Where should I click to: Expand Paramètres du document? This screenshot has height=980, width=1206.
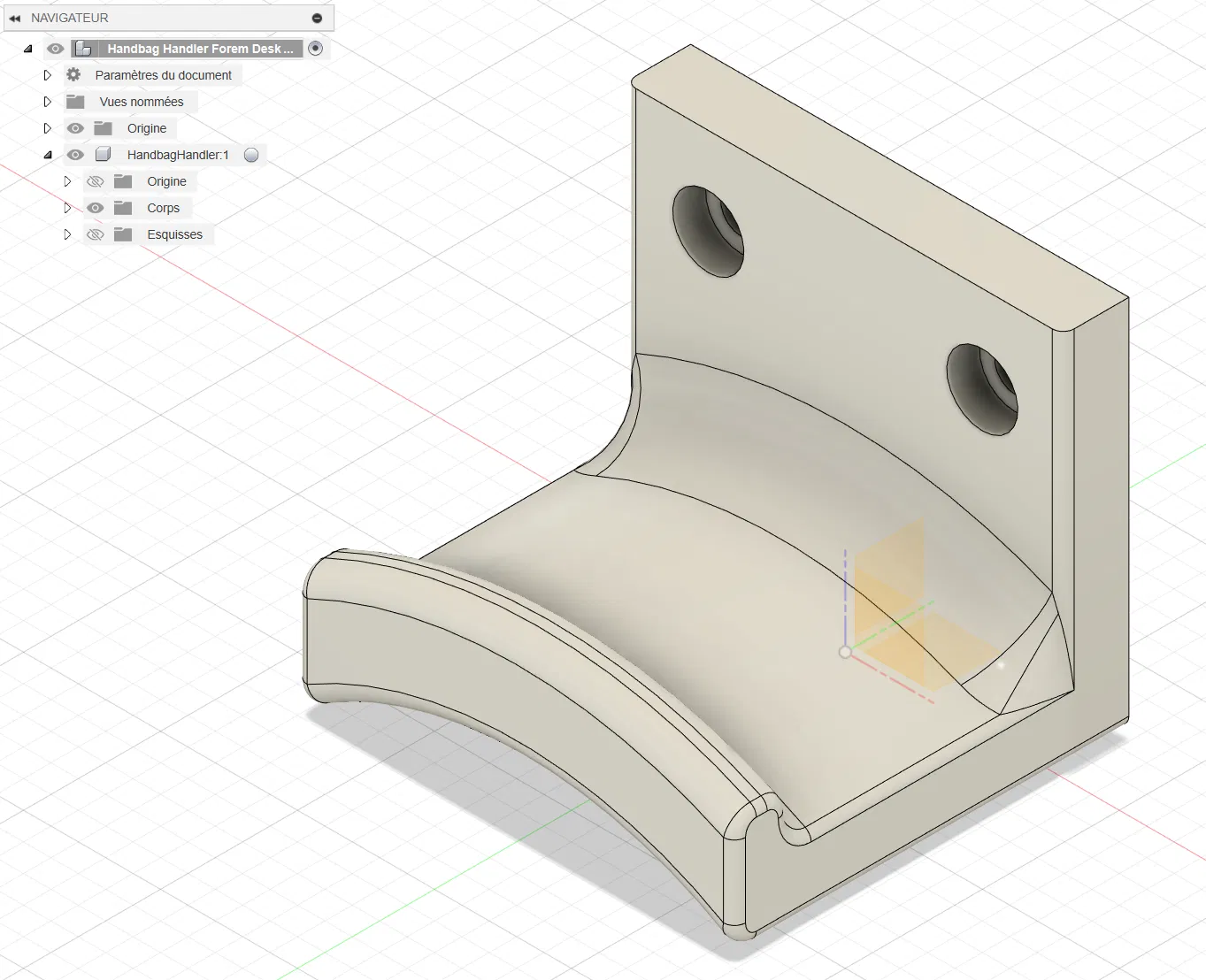(x=48, y=75)
